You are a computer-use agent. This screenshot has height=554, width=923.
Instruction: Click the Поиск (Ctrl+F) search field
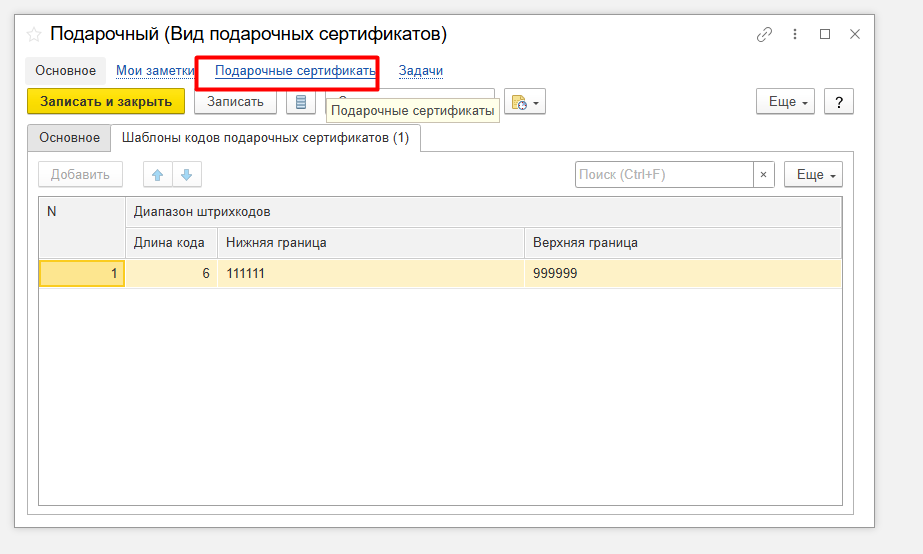click(x=663, y=175)
